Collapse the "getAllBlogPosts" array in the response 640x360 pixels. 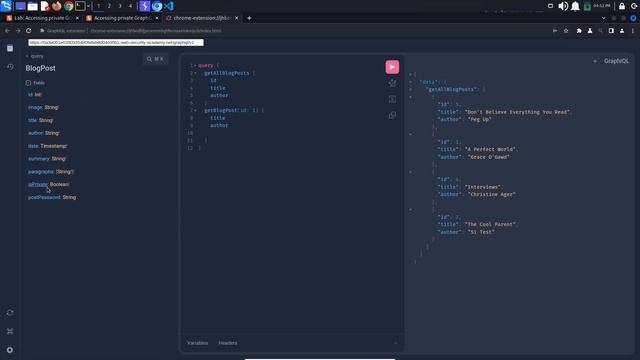[x=411, y=89]
